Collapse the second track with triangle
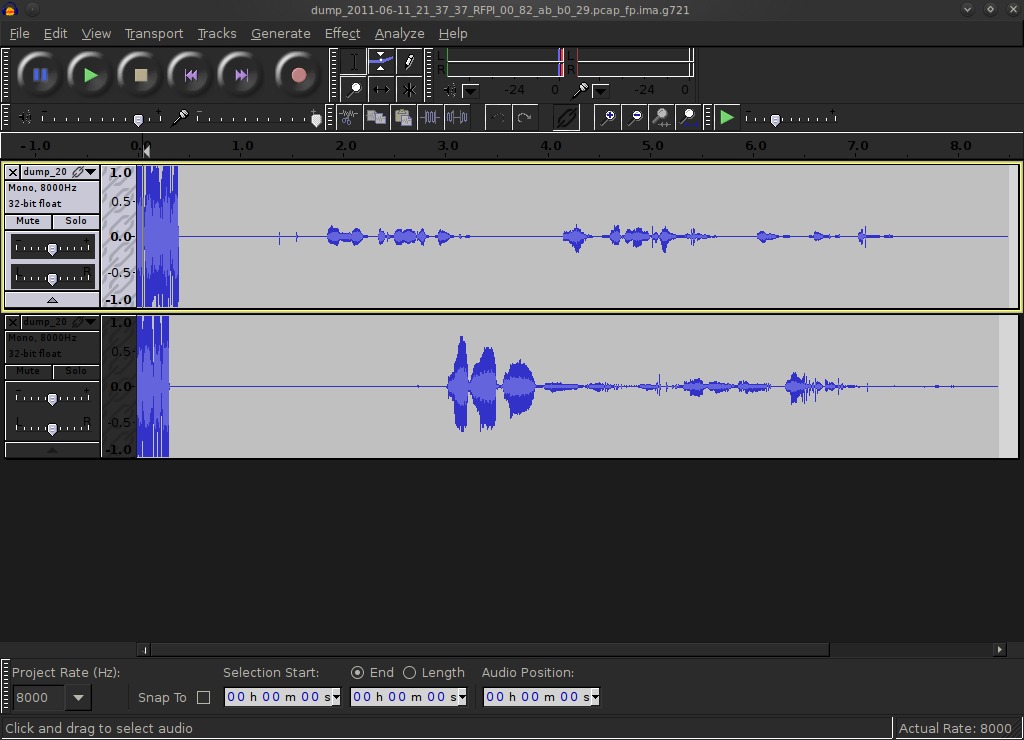The width and height of the screenshot is (1024, 740). pyautogui.click(x=52, y=451)
